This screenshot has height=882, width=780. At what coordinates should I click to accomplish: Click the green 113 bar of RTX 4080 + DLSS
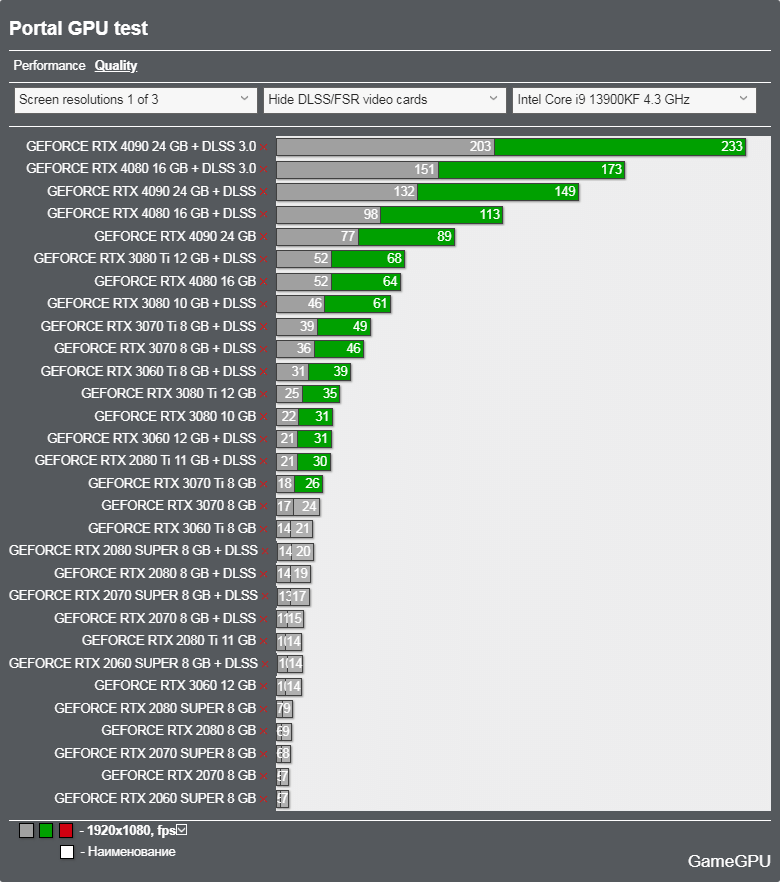coord(441,214)
